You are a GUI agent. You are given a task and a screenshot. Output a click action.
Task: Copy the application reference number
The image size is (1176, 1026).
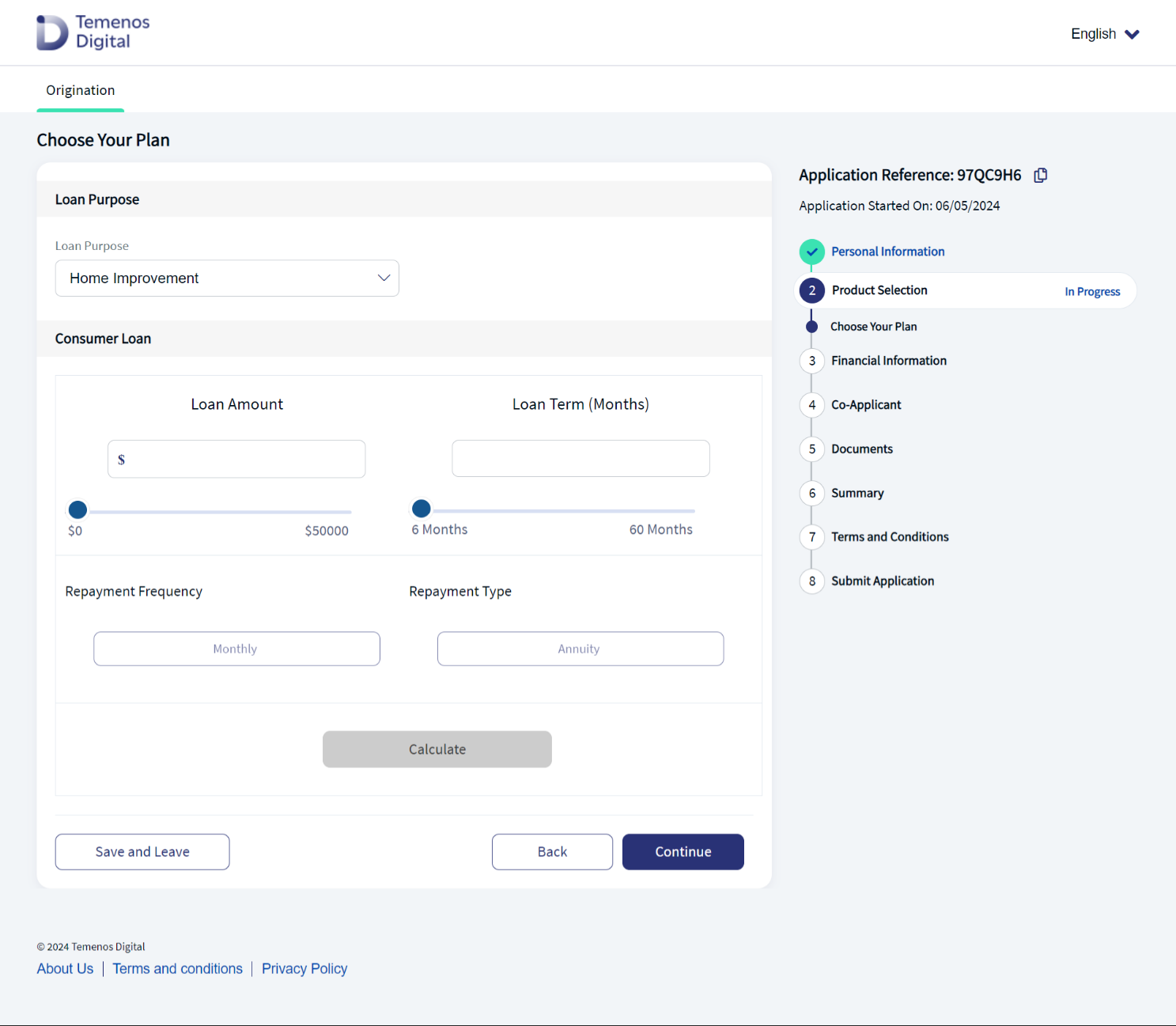1041,175
